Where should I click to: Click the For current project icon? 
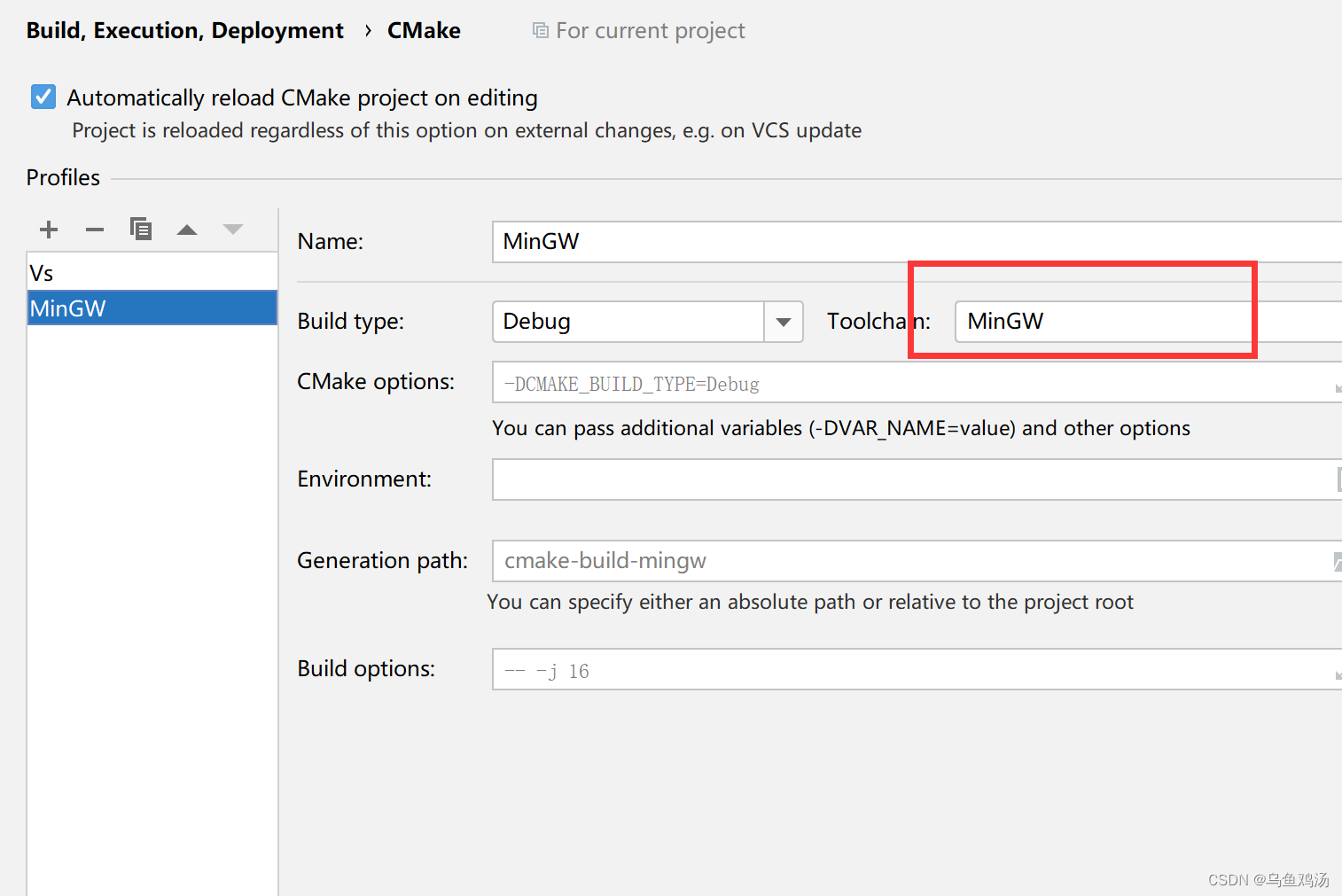point(540,31)
